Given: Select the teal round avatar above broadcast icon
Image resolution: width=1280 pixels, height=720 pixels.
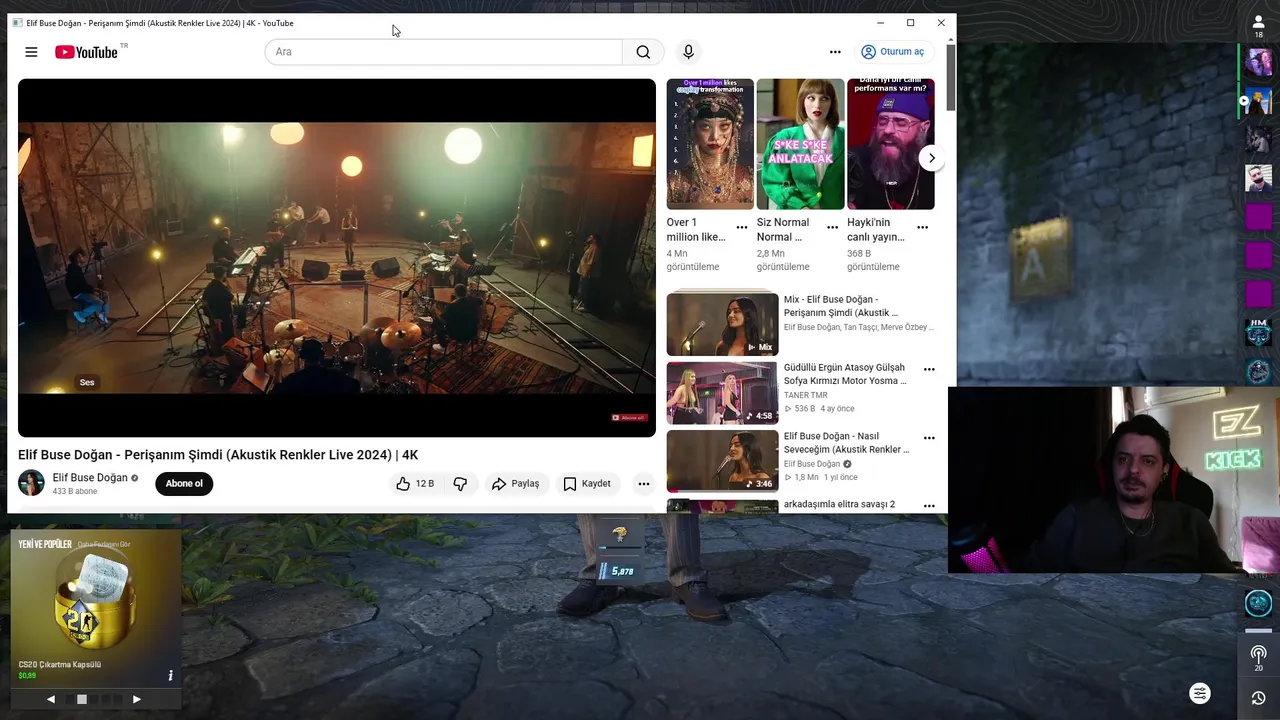Looking at the screenshot, I should [x=1258, y=603].
